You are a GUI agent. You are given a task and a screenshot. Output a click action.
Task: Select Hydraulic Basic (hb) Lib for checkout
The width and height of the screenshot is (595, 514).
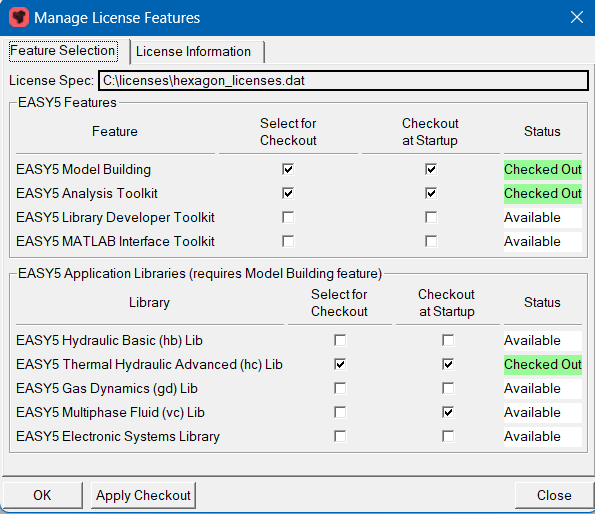(x=340, y=340)
